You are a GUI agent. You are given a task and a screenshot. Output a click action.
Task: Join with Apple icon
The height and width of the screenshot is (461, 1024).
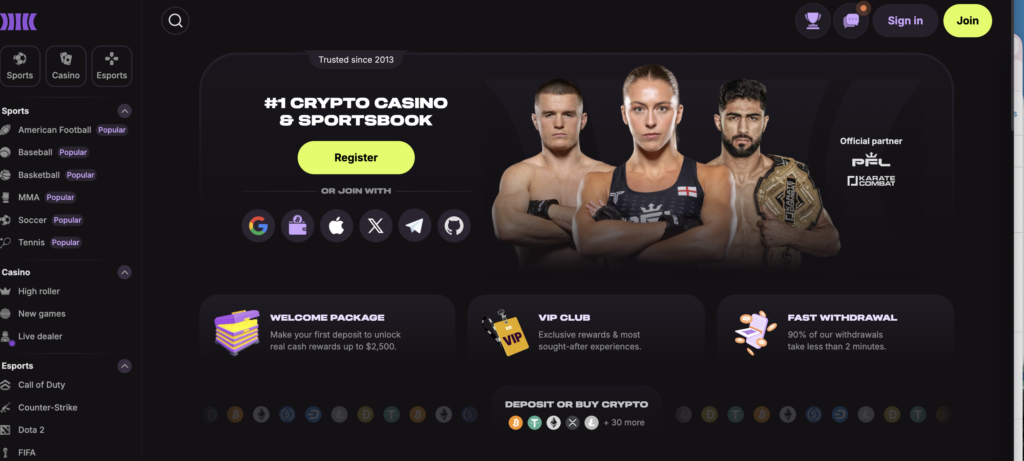coord(336,226)
